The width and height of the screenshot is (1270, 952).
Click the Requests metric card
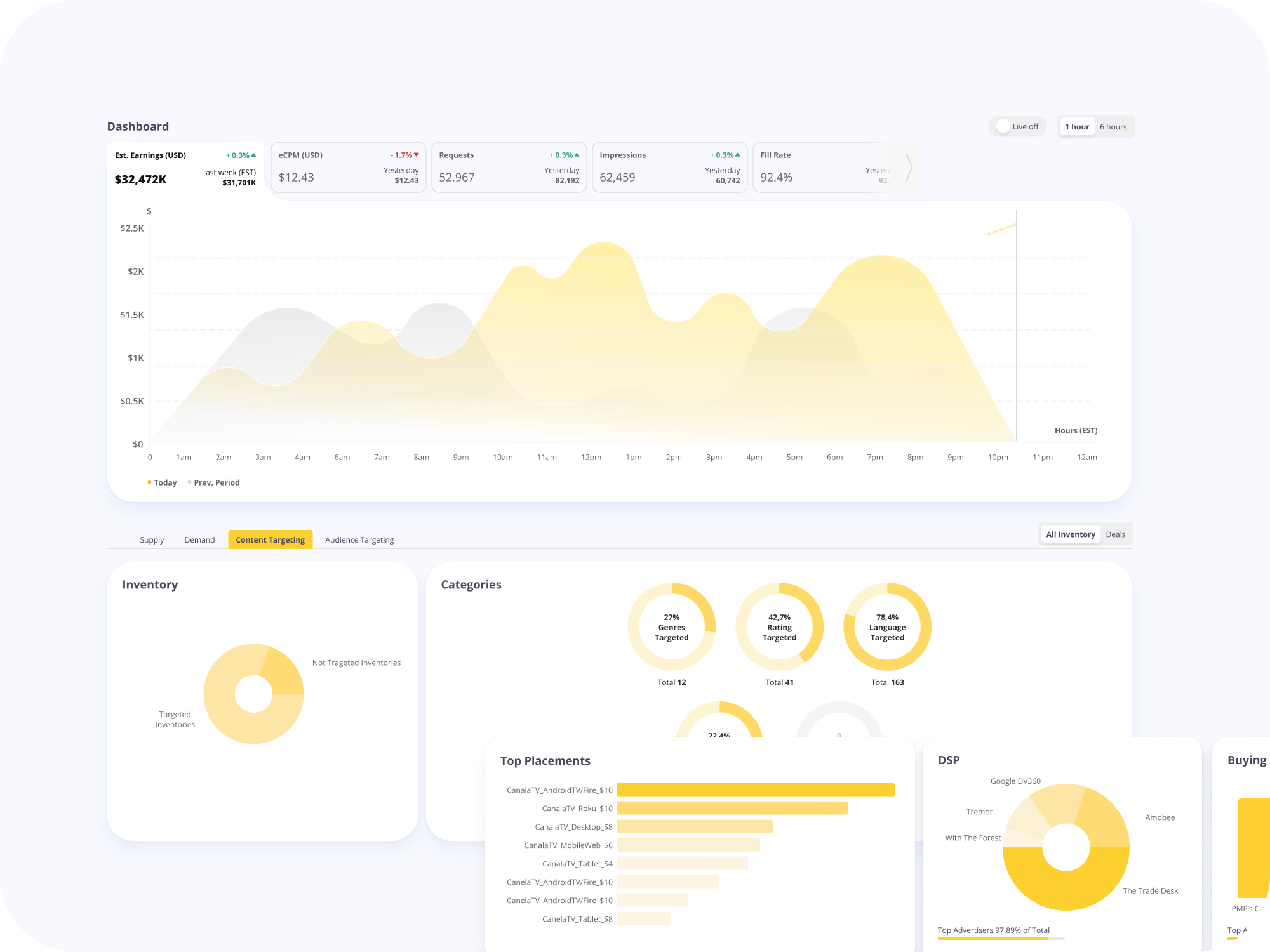click(509, 168)
